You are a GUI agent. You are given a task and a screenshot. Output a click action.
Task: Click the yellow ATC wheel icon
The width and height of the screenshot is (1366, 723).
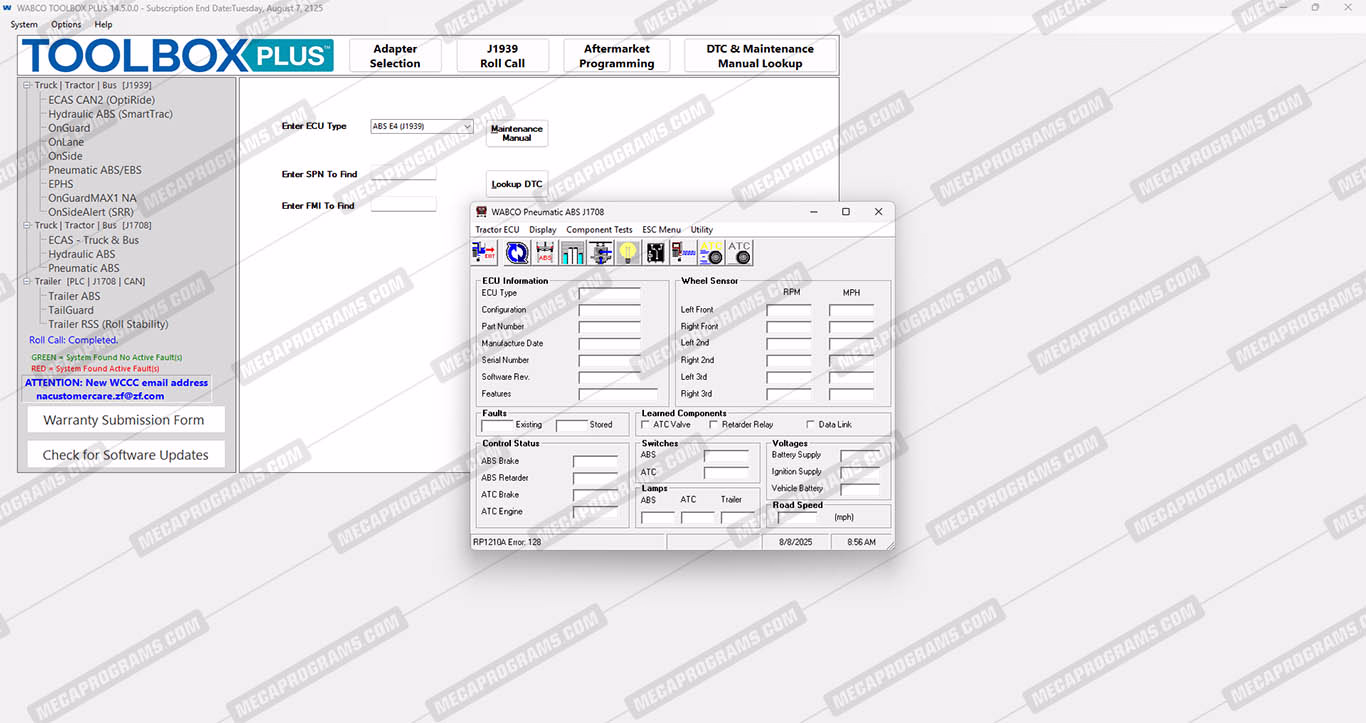[x=711, y=253]
